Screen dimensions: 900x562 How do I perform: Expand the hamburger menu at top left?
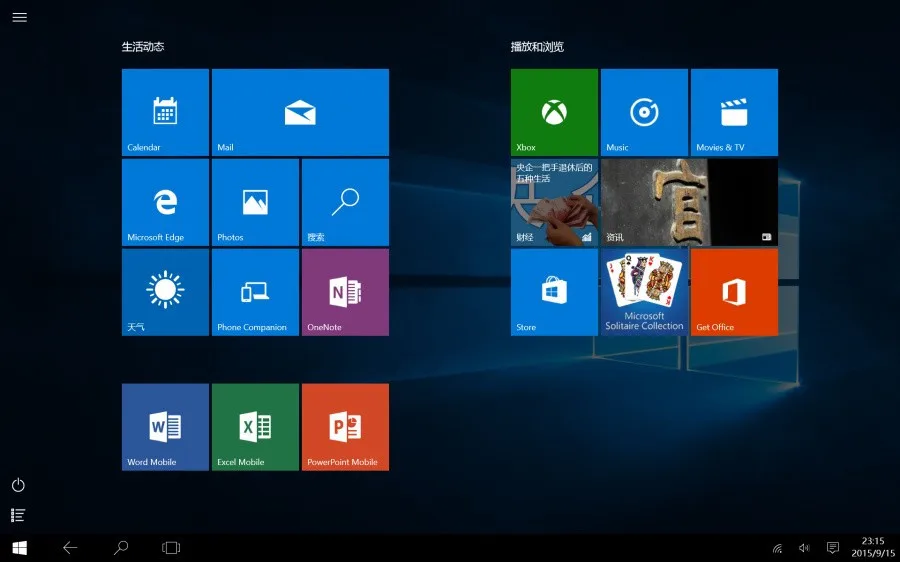tap(20, 17)
